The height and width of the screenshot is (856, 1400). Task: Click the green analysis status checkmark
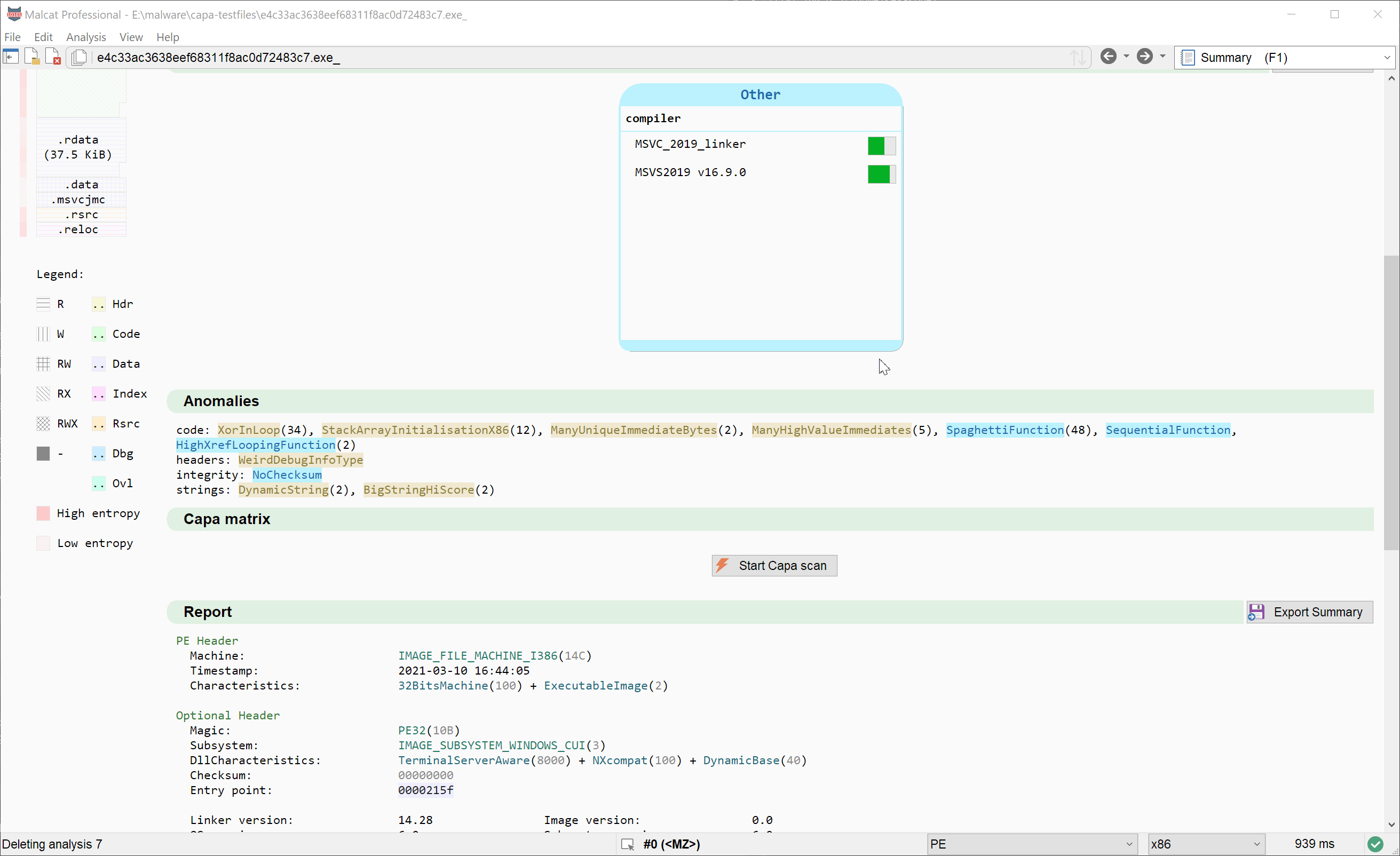point(1375,844)
